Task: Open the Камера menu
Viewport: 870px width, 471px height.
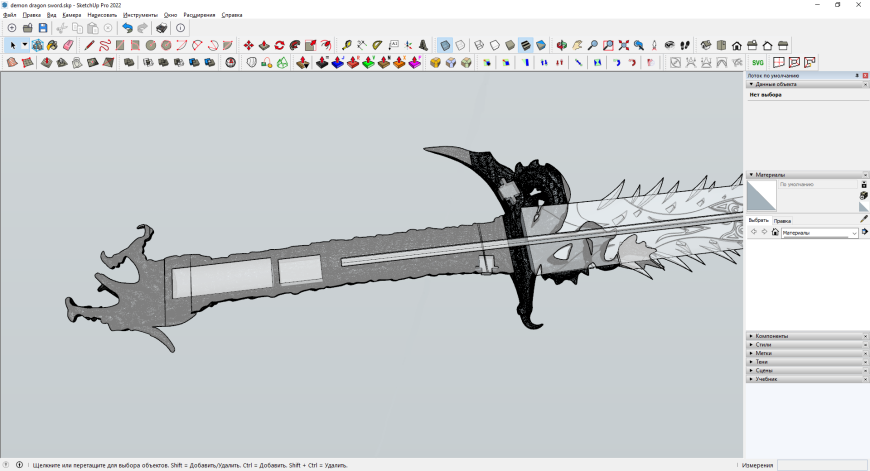Action: (72, 15)
